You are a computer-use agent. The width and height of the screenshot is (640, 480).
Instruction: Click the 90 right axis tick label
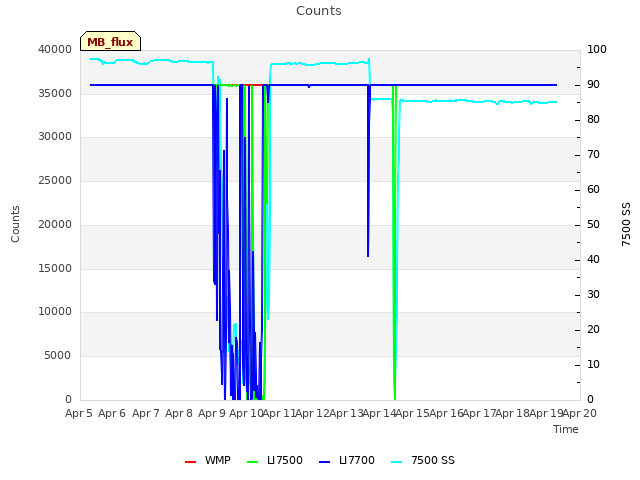593,84
